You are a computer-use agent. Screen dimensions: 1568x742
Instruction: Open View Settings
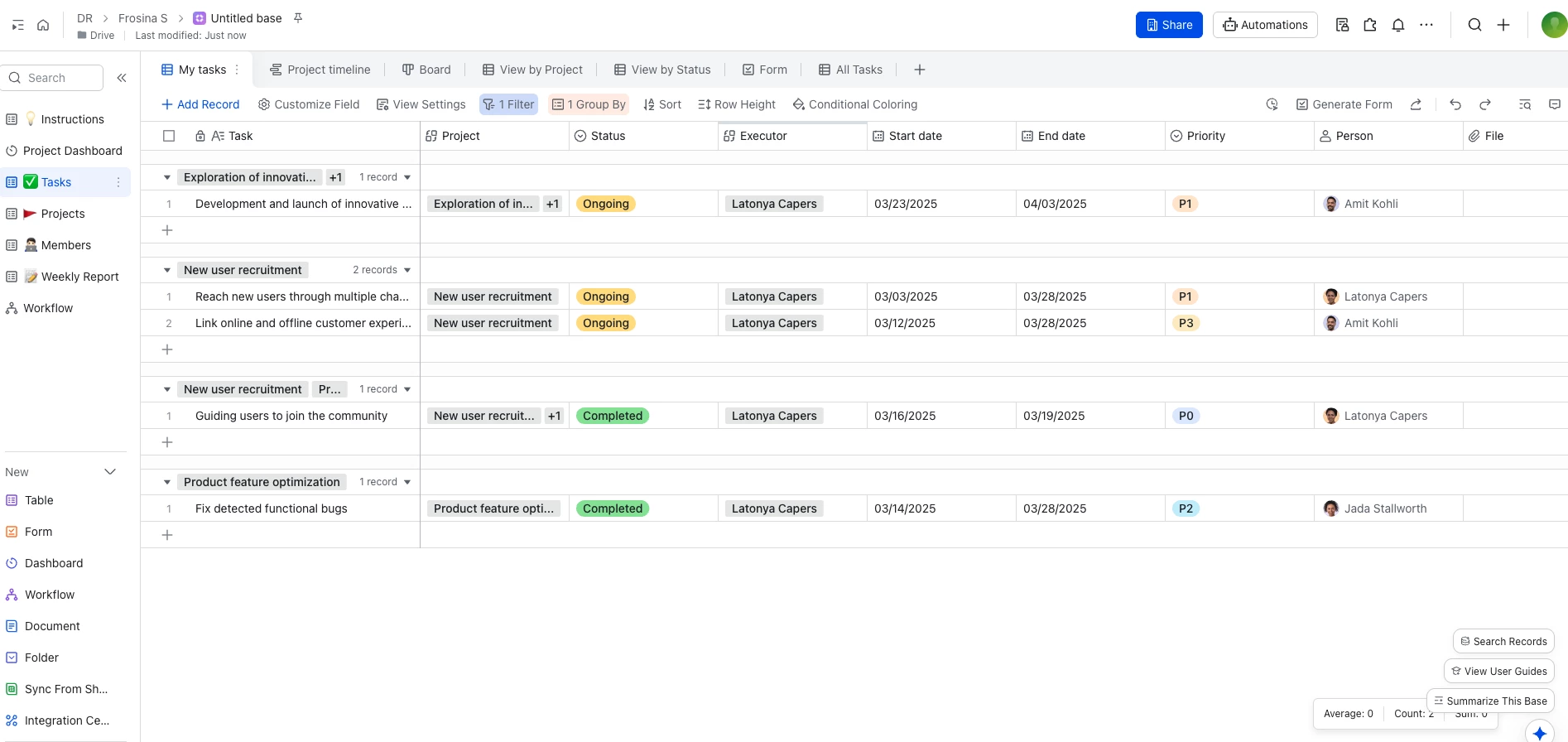coord(421,104)
